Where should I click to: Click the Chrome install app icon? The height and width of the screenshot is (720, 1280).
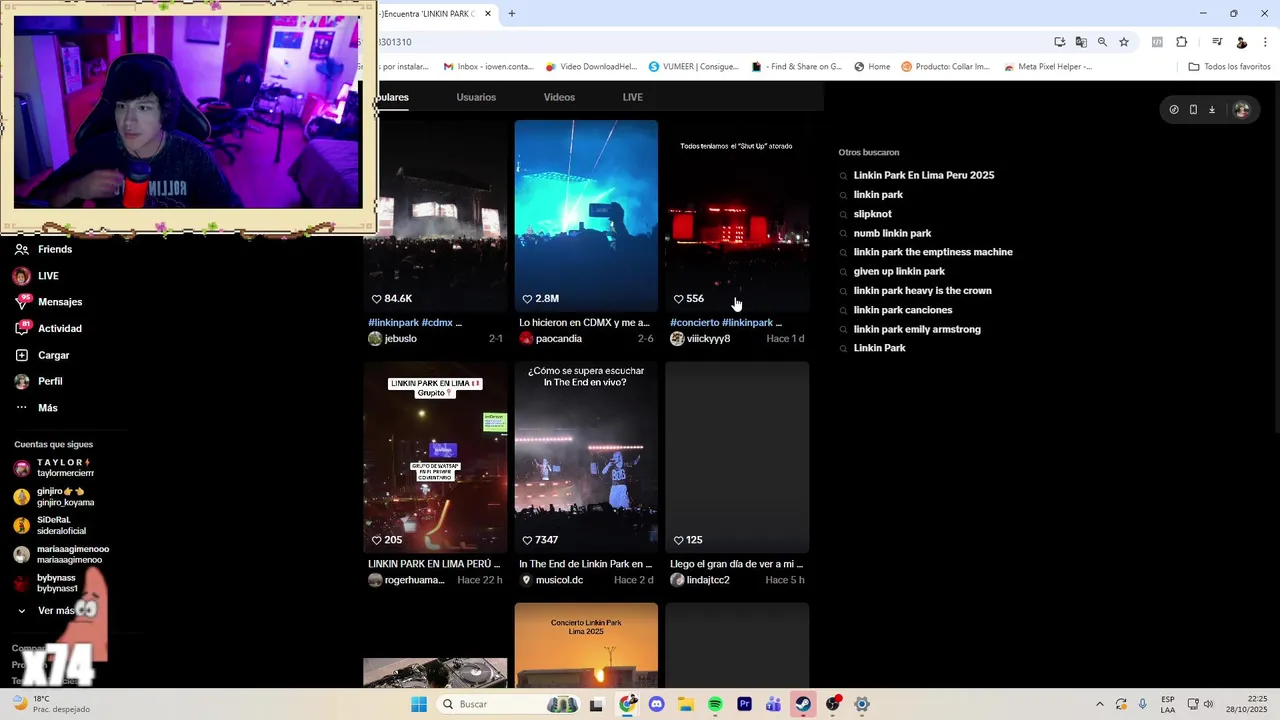pyautogui.click(x=1060, y=42)
